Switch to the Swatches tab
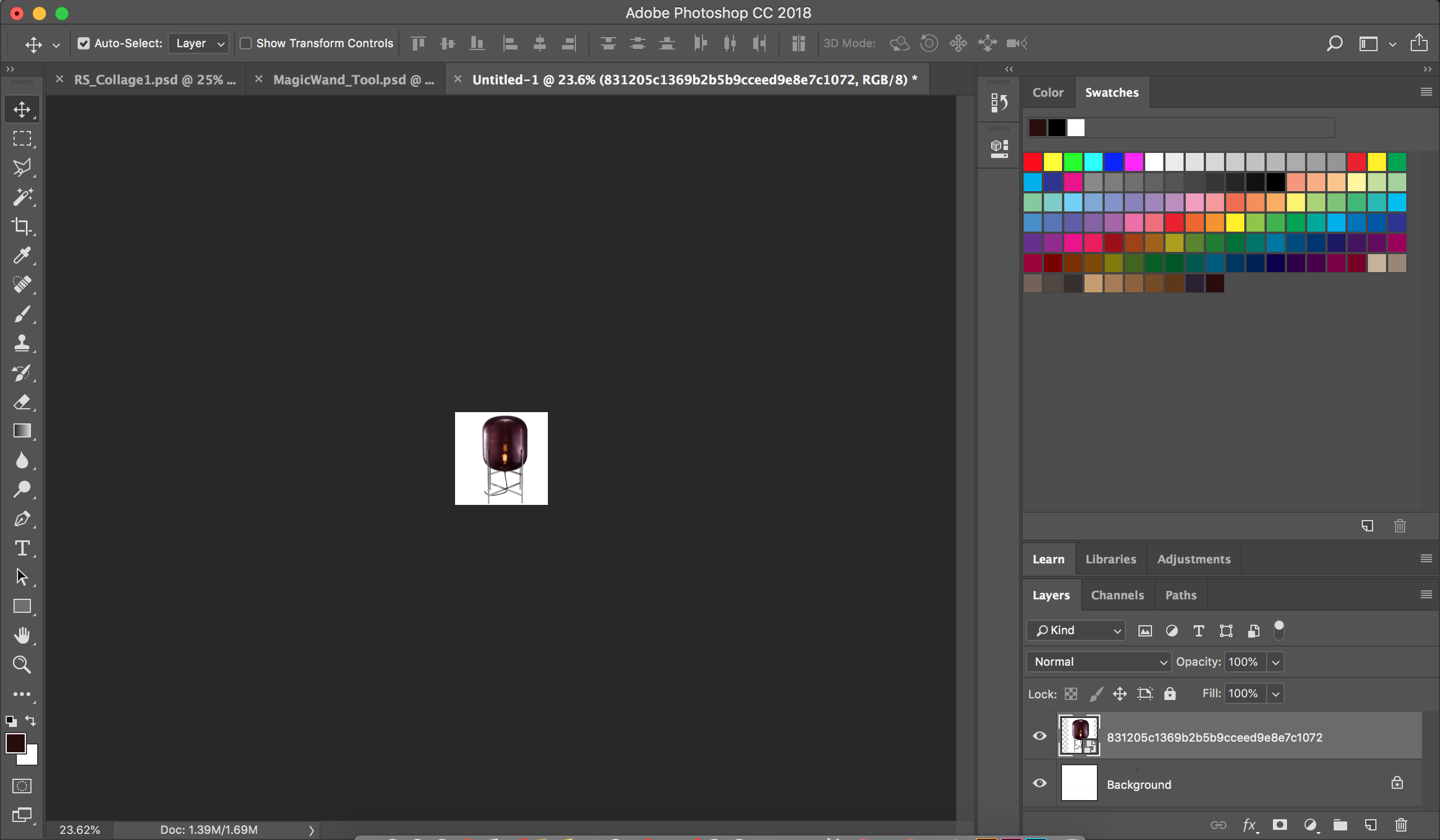This screenshot has width=1440, height=840. coord(1111,91)
